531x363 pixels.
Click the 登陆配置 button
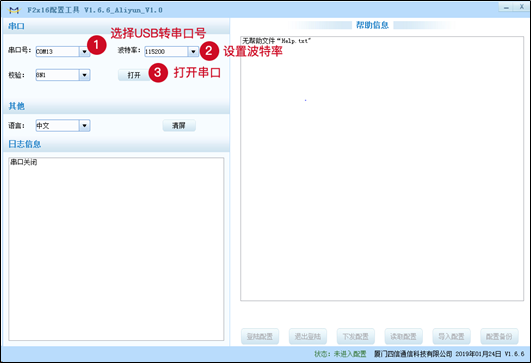click(x=260, y=336)
